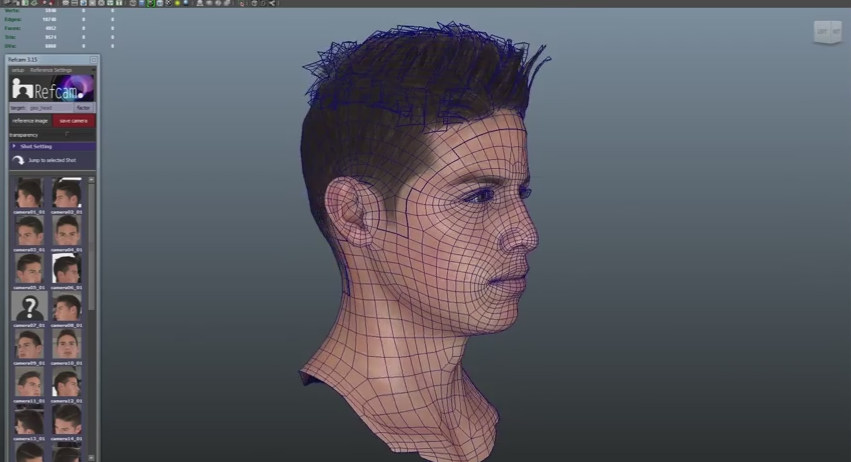Click the yellow light sphere toolbar icon

[177, 3]
